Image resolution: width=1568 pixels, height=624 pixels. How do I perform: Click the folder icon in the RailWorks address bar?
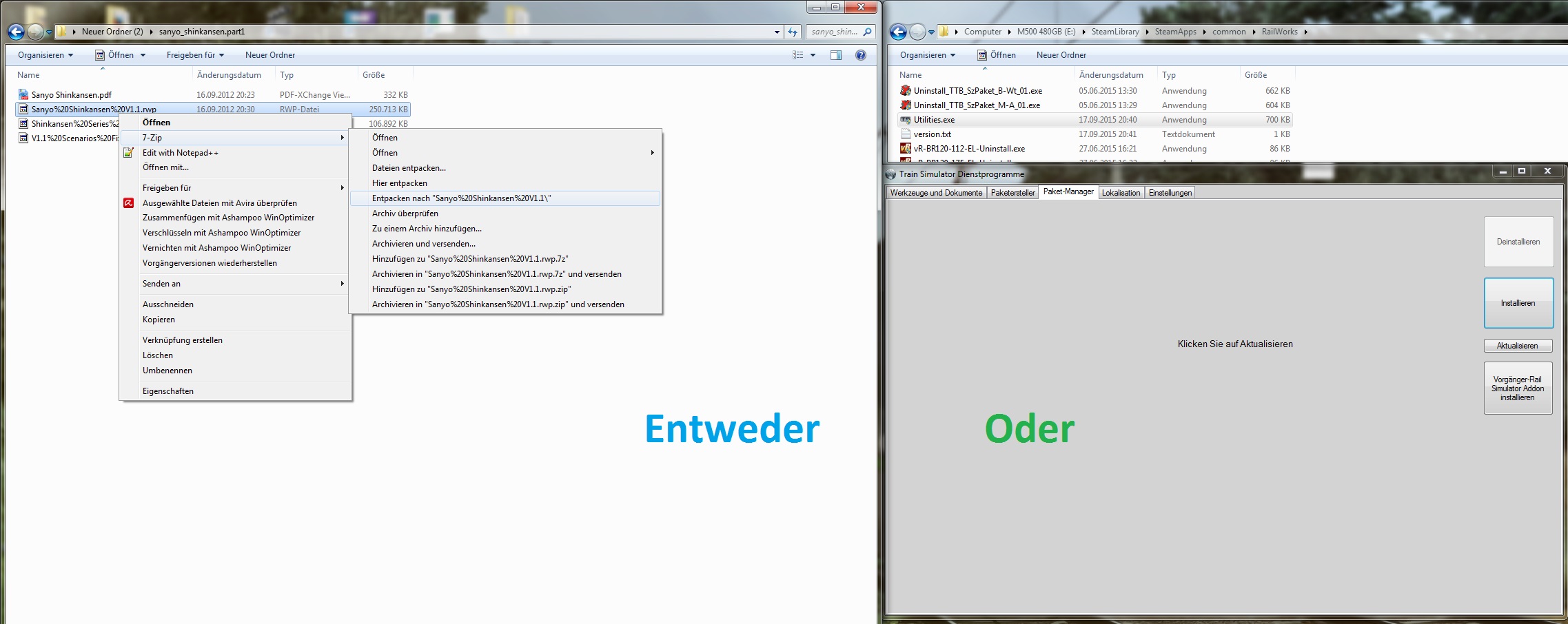click(x=944, y=32)
